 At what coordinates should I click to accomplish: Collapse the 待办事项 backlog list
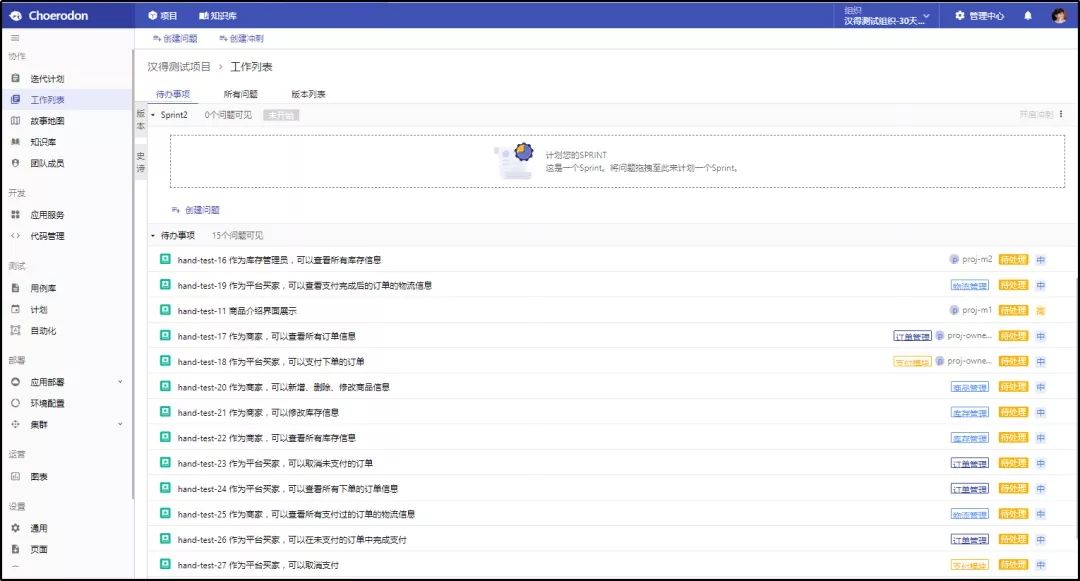pos(153,236)
